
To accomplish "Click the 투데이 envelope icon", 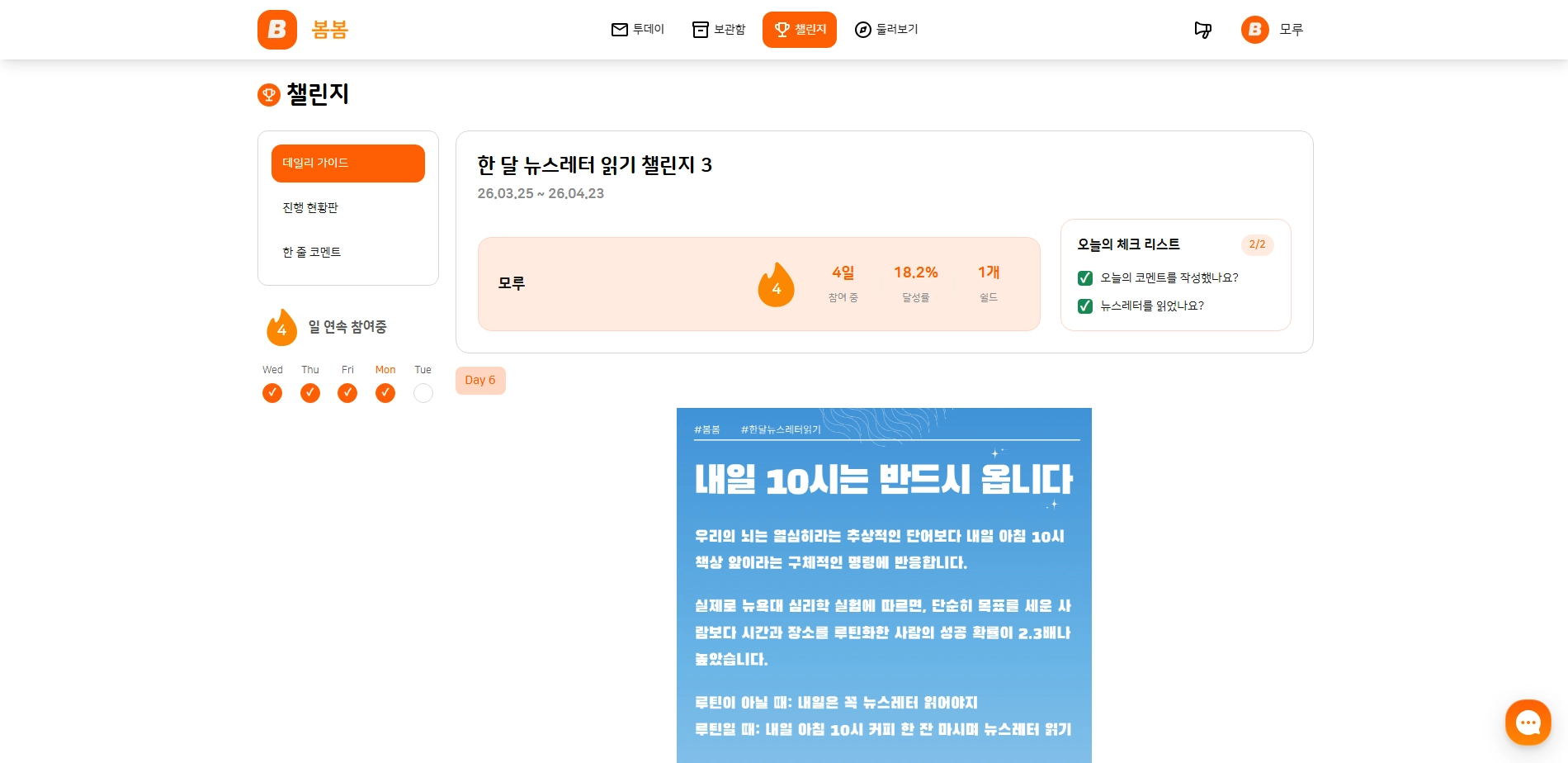I will (620, 30).
